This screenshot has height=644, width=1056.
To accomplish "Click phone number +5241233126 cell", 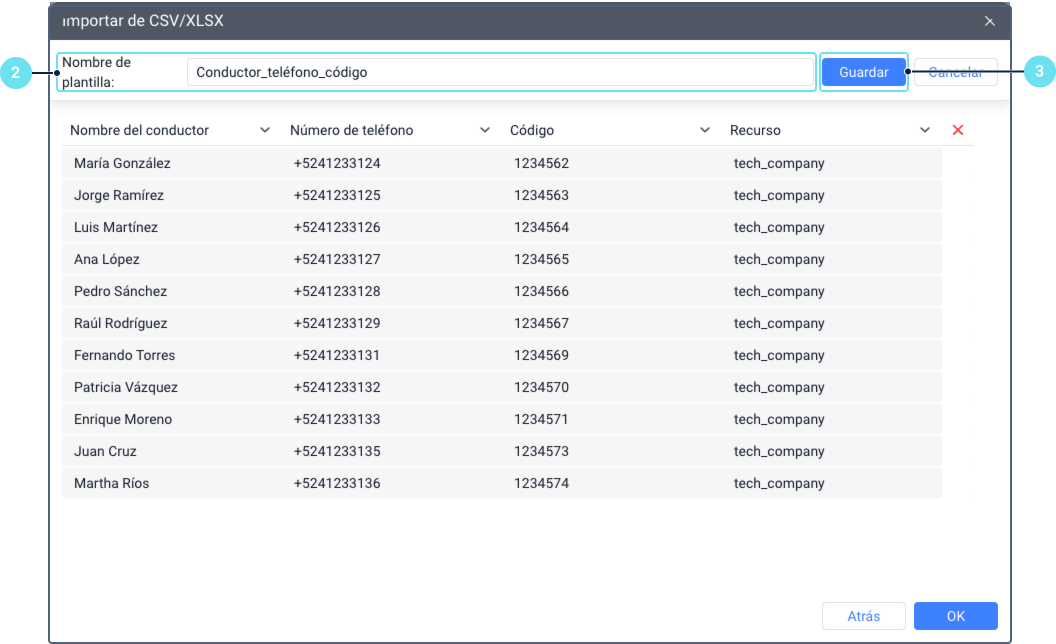I will click(x=337, y=227).
